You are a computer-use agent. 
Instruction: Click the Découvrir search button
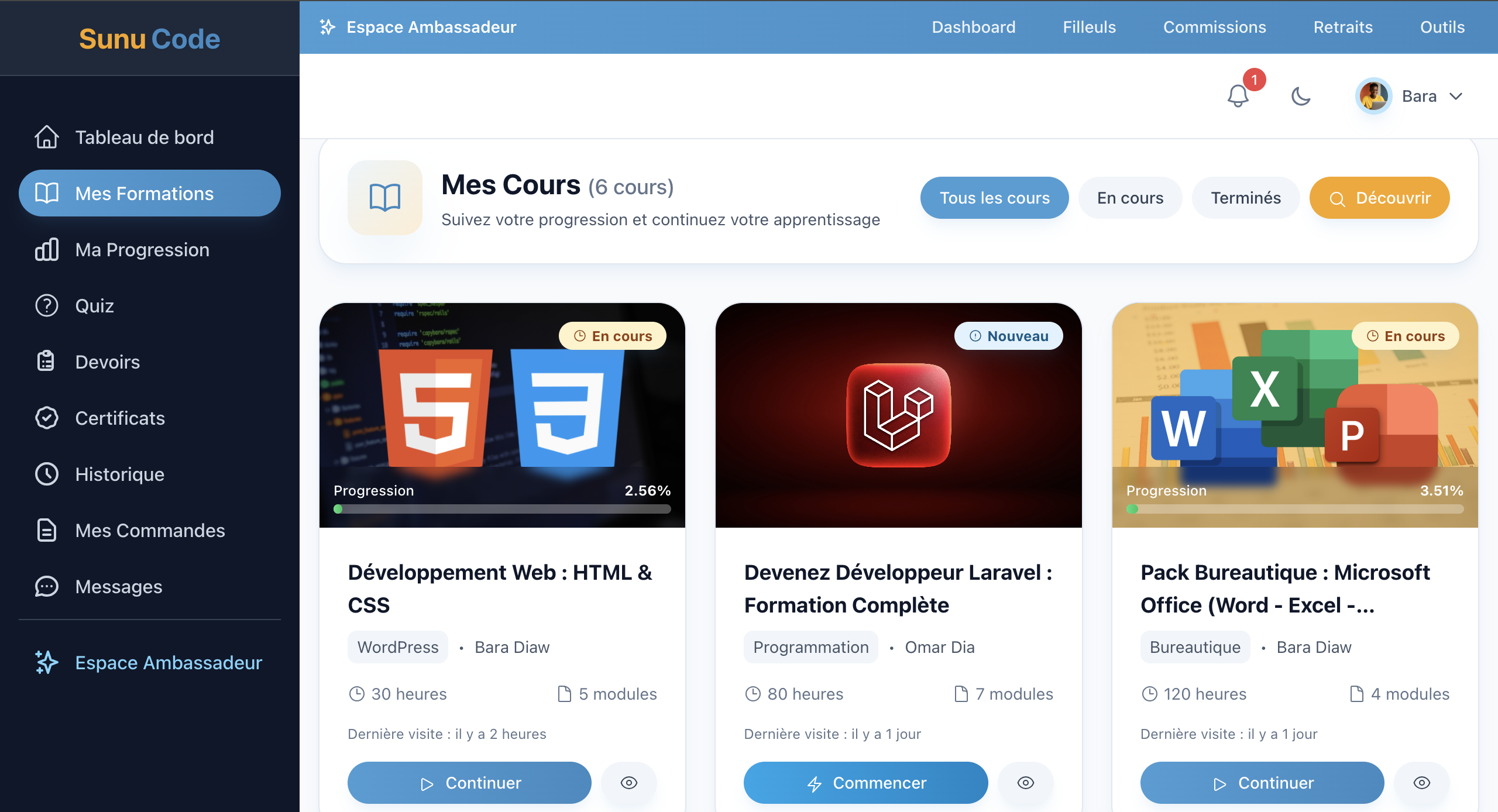click(1379, 198)
